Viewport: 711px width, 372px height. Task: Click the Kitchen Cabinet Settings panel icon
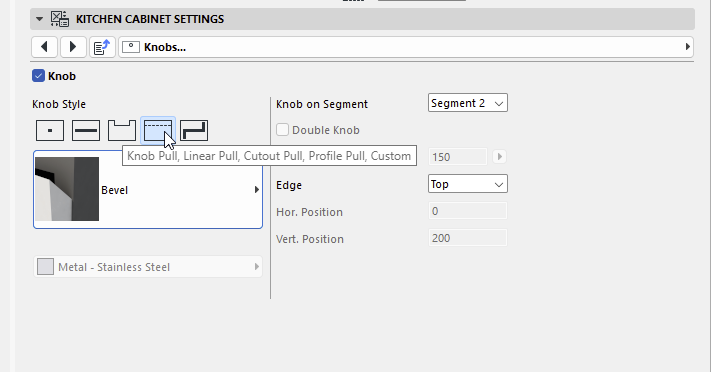tap(60, 19)
